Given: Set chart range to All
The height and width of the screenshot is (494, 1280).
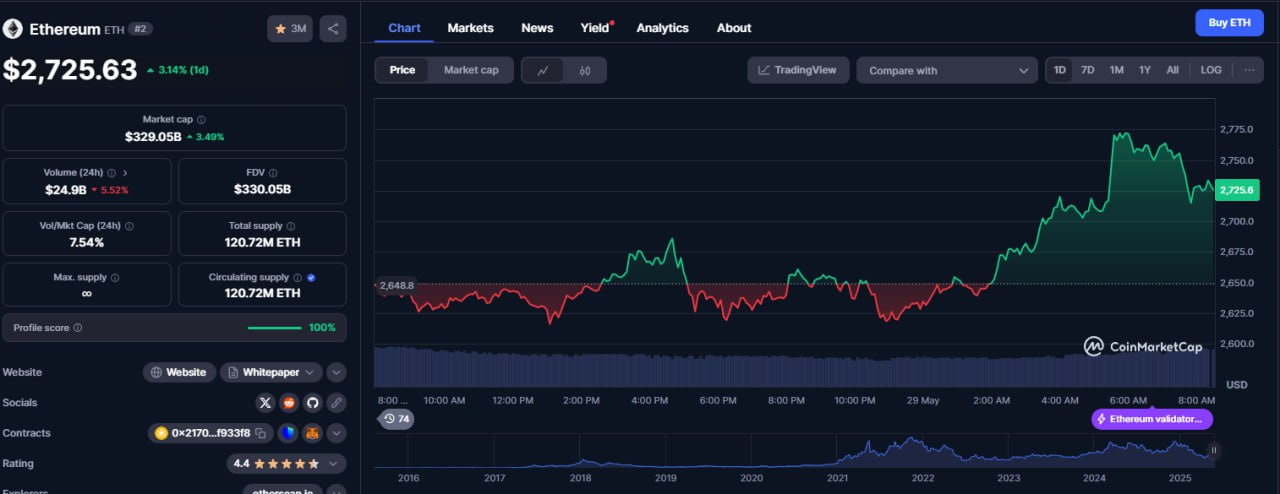Looking at the screenshot, I should (x=1172, y=70).
